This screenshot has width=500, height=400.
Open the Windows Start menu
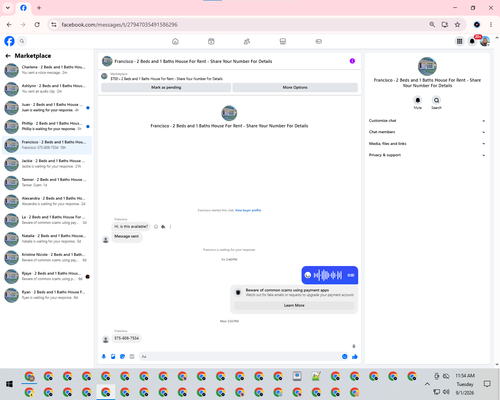tap(9, 384)
